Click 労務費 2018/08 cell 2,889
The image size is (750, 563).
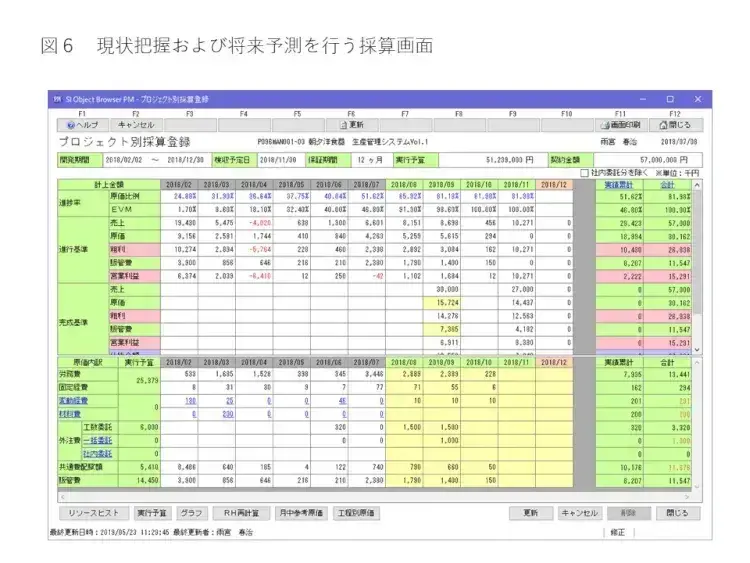(x=404, y=374)
